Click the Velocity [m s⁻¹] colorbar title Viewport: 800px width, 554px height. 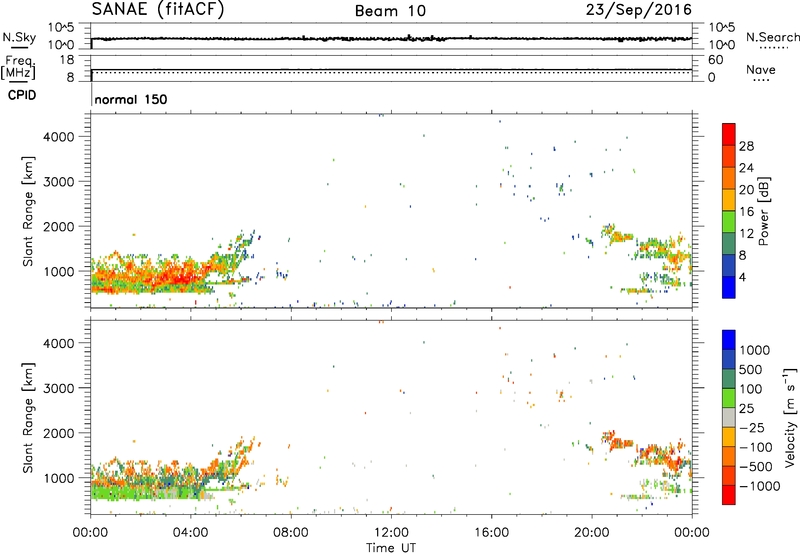790,417
